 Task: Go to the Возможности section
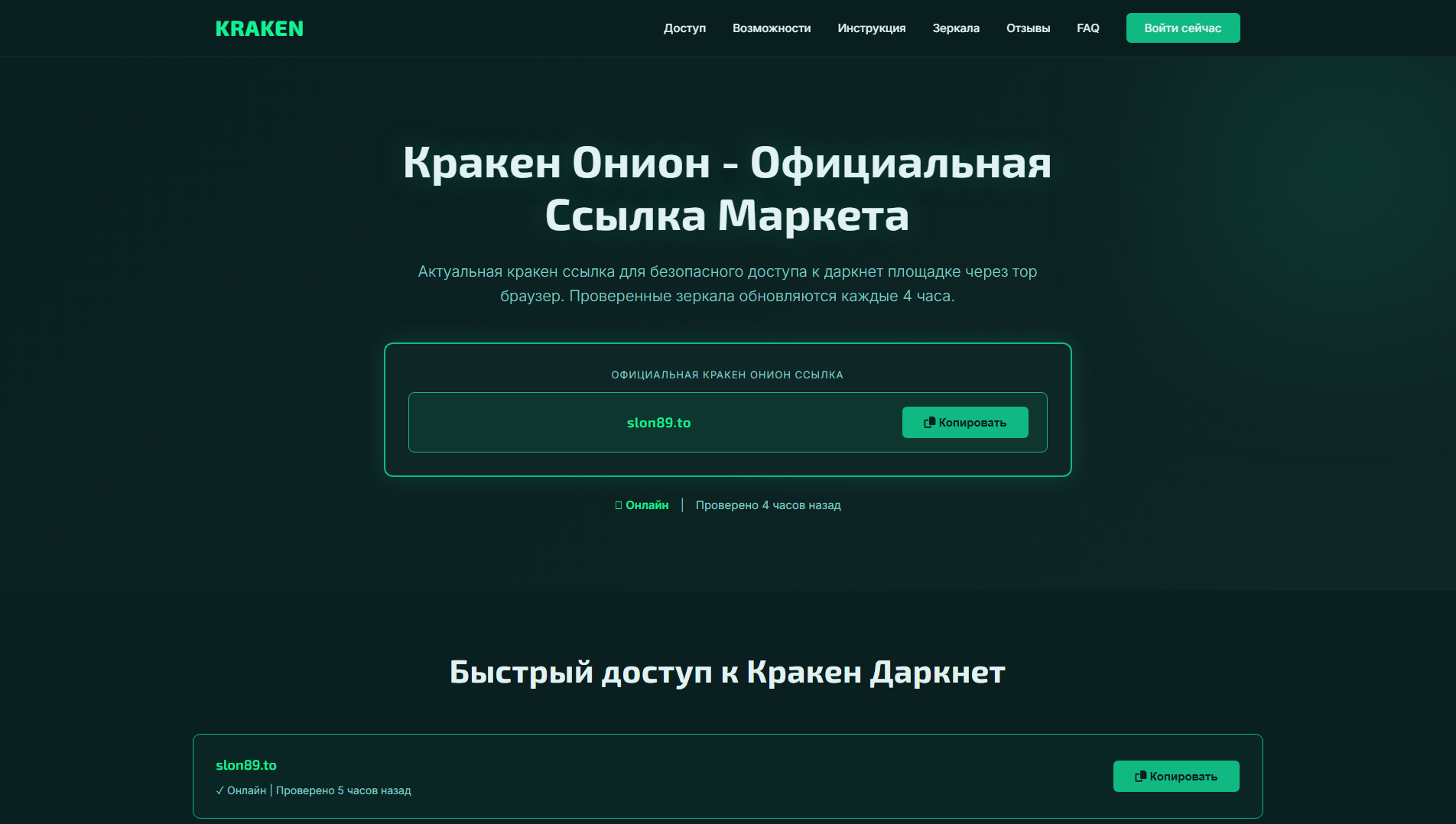point(772,28)
